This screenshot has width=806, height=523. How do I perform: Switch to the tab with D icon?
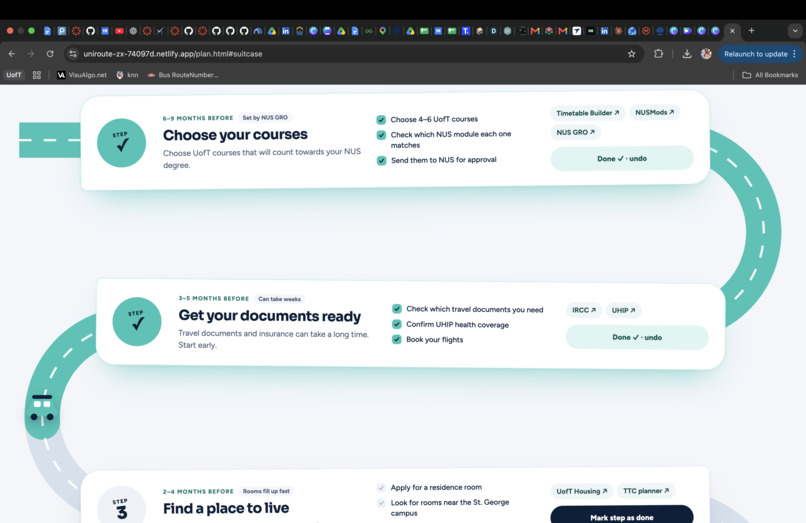tap(493, 31)
